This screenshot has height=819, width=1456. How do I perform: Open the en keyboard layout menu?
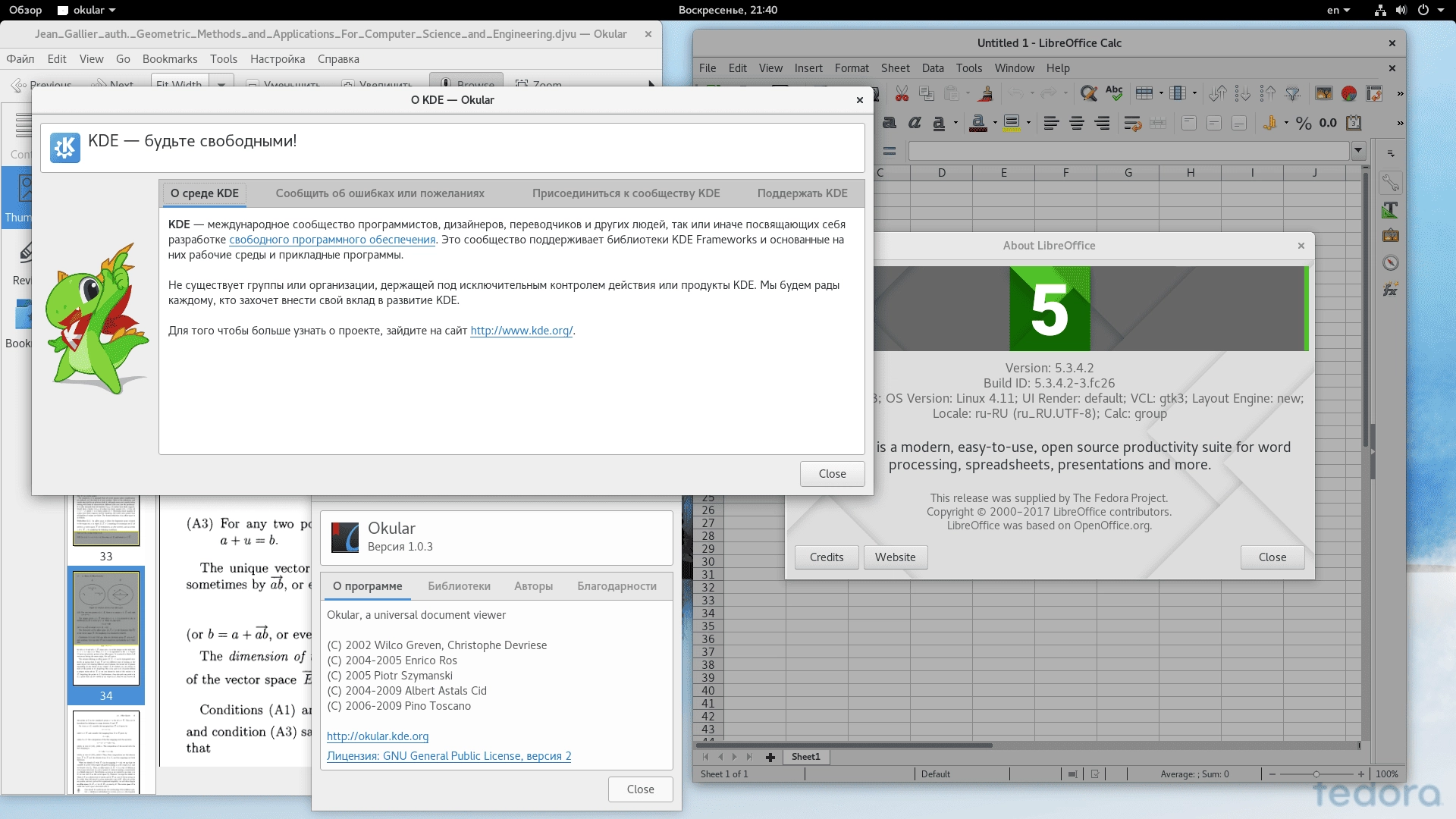click(1338, 10)
